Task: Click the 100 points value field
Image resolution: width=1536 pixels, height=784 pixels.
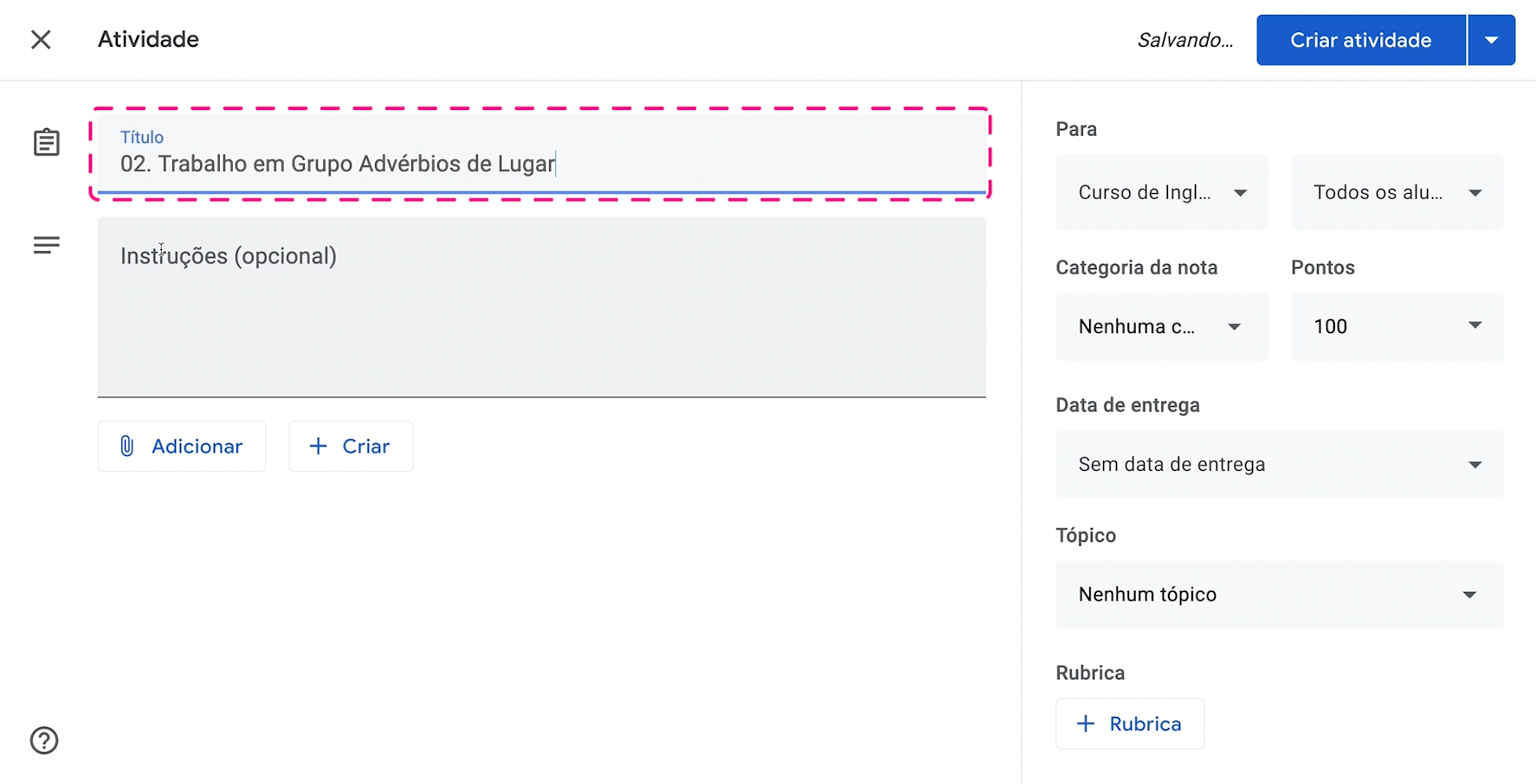Action: point(1331,327)
